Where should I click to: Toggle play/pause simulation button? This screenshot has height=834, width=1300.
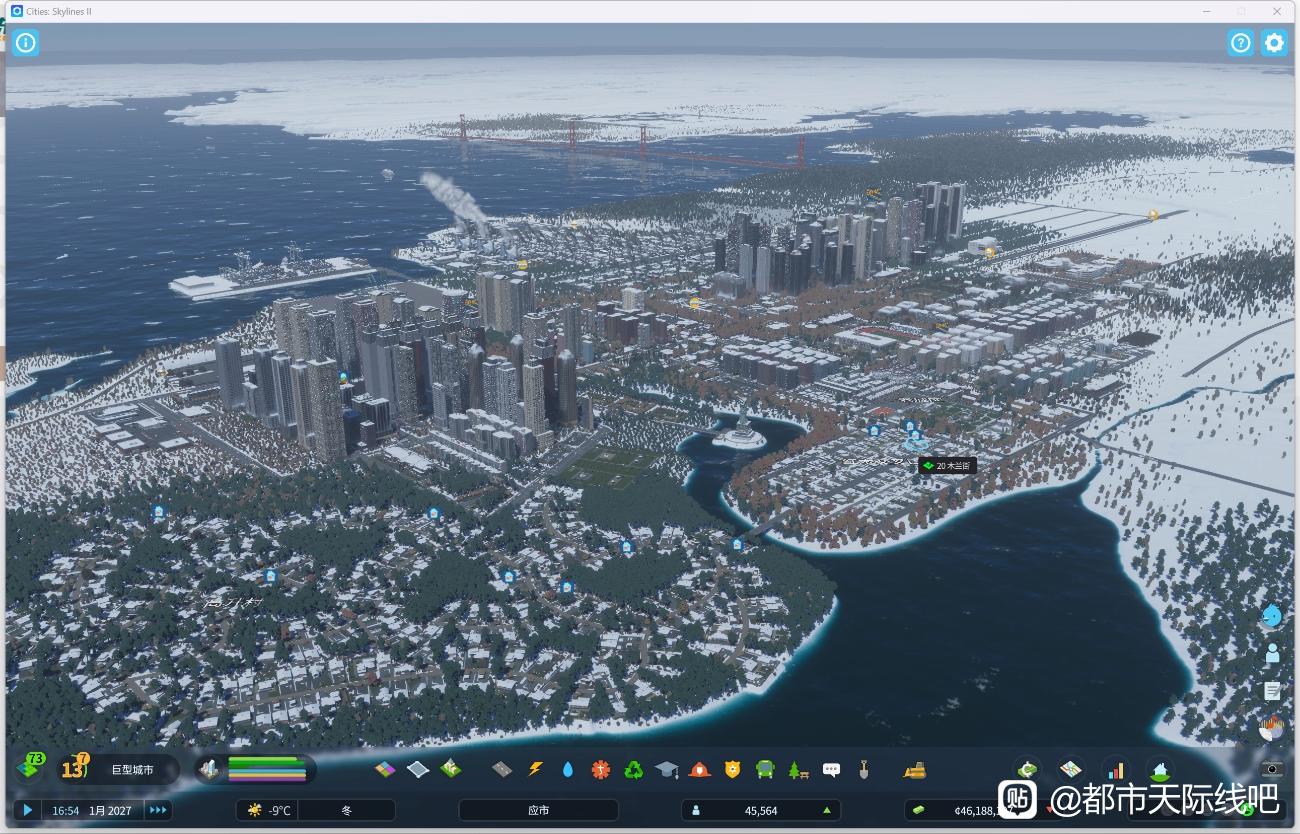click(x=27, y=810)
